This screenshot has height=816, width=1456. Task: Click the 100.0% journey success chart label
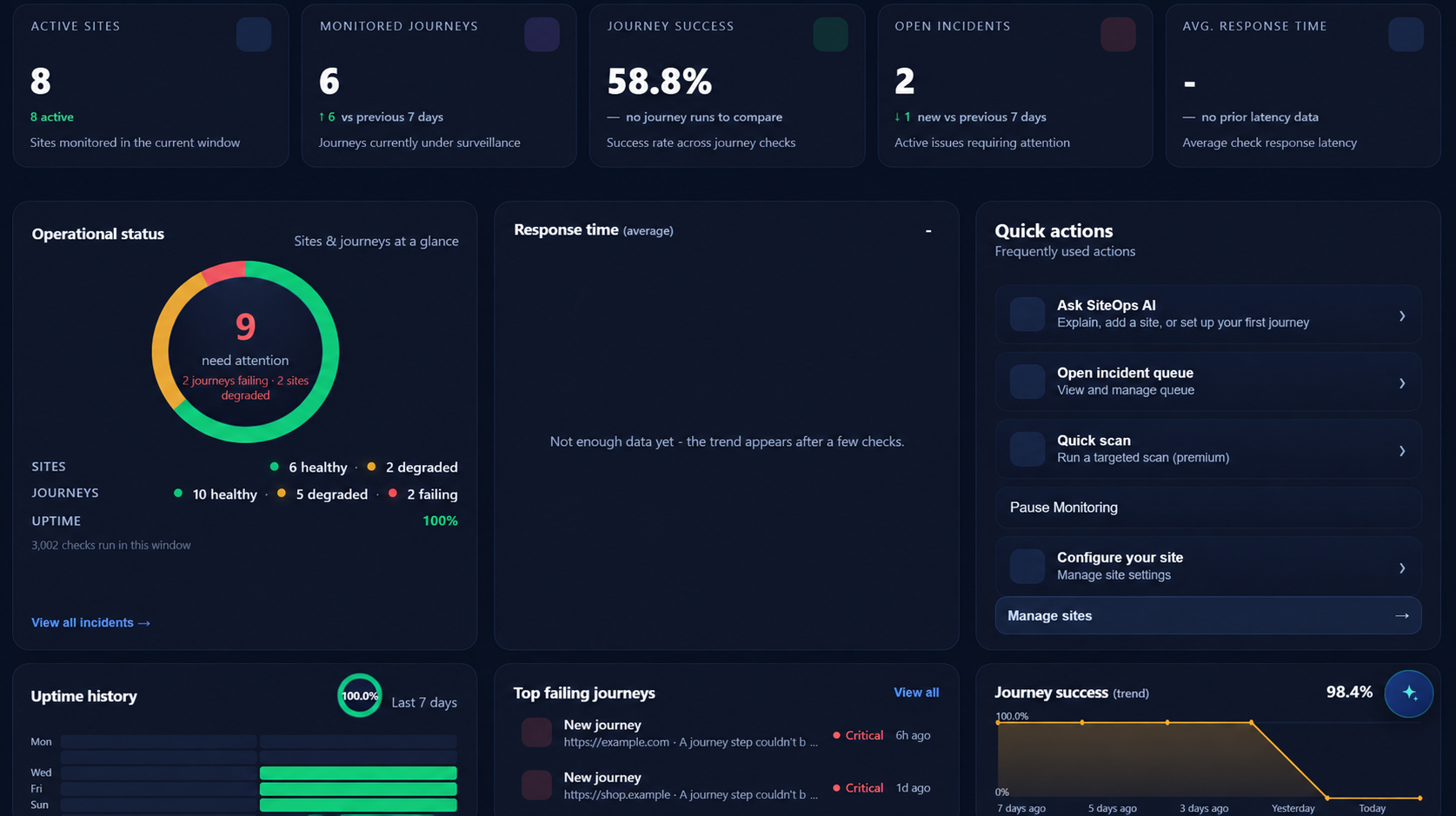tap(1012, 716)
